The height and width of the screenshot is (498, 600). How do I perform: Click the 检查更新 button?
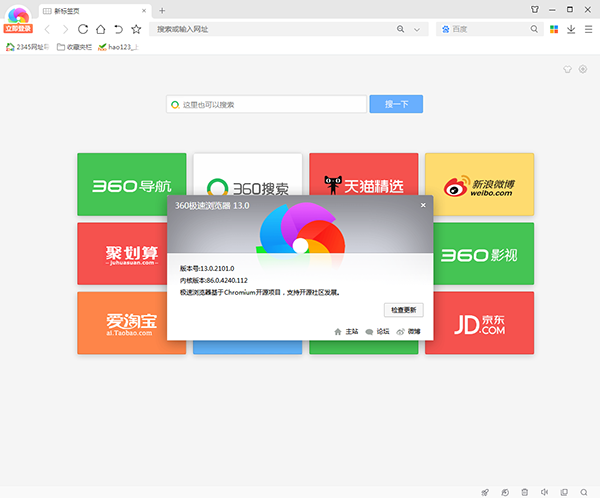click(x=404, y=310)
